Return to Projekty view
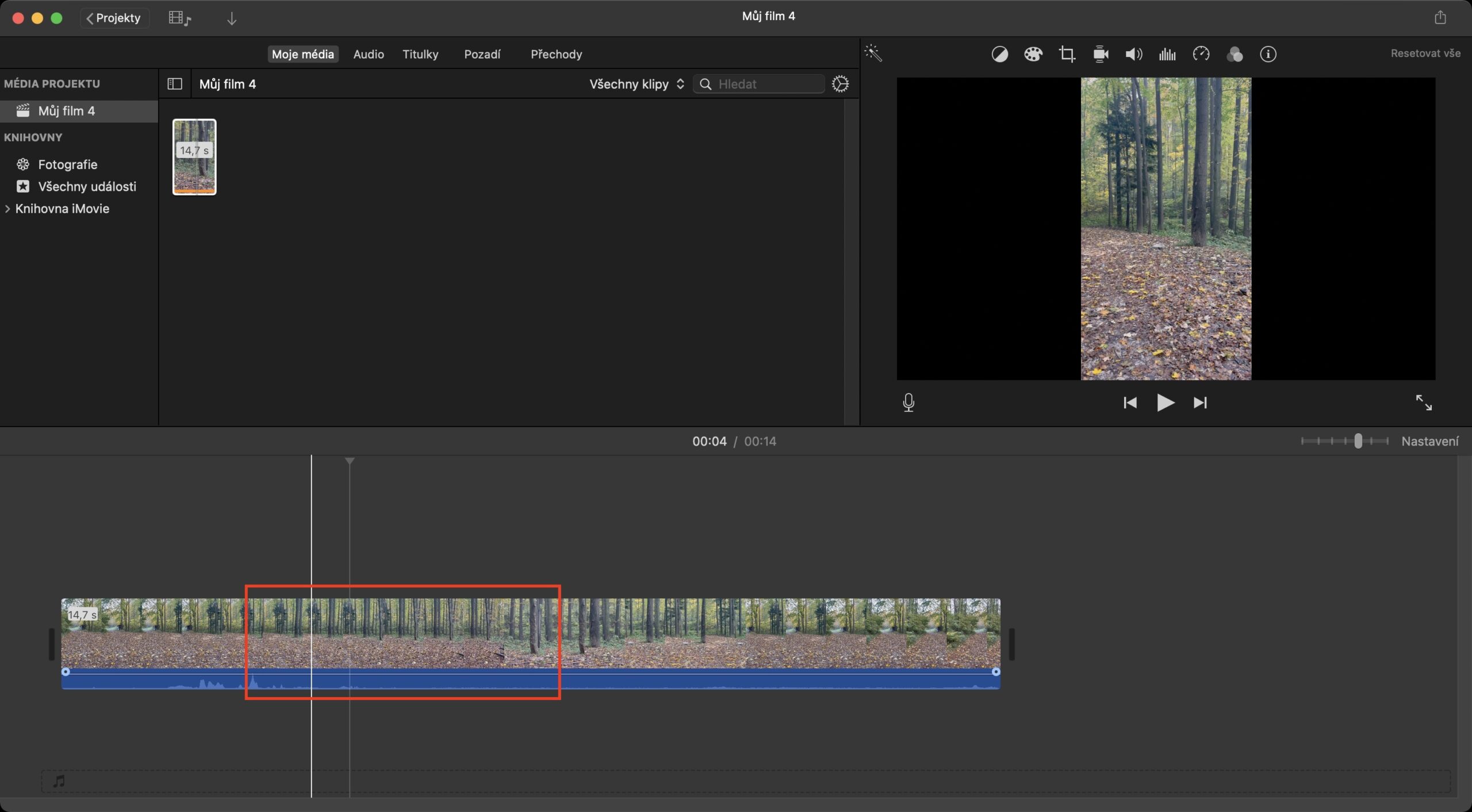 tap(114, 17)
